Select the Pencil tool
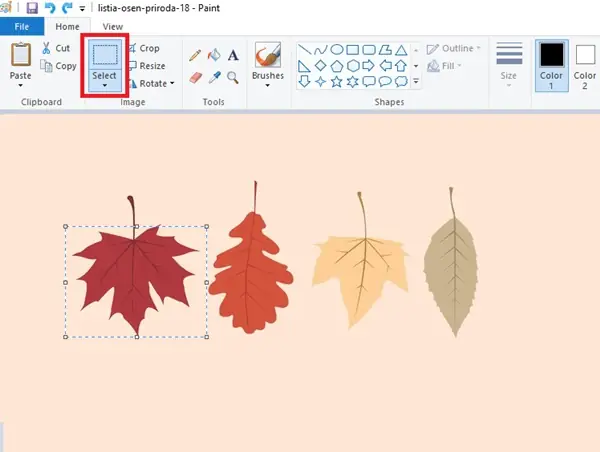Viewport: 600px width, 452px height. pos(195,55)
